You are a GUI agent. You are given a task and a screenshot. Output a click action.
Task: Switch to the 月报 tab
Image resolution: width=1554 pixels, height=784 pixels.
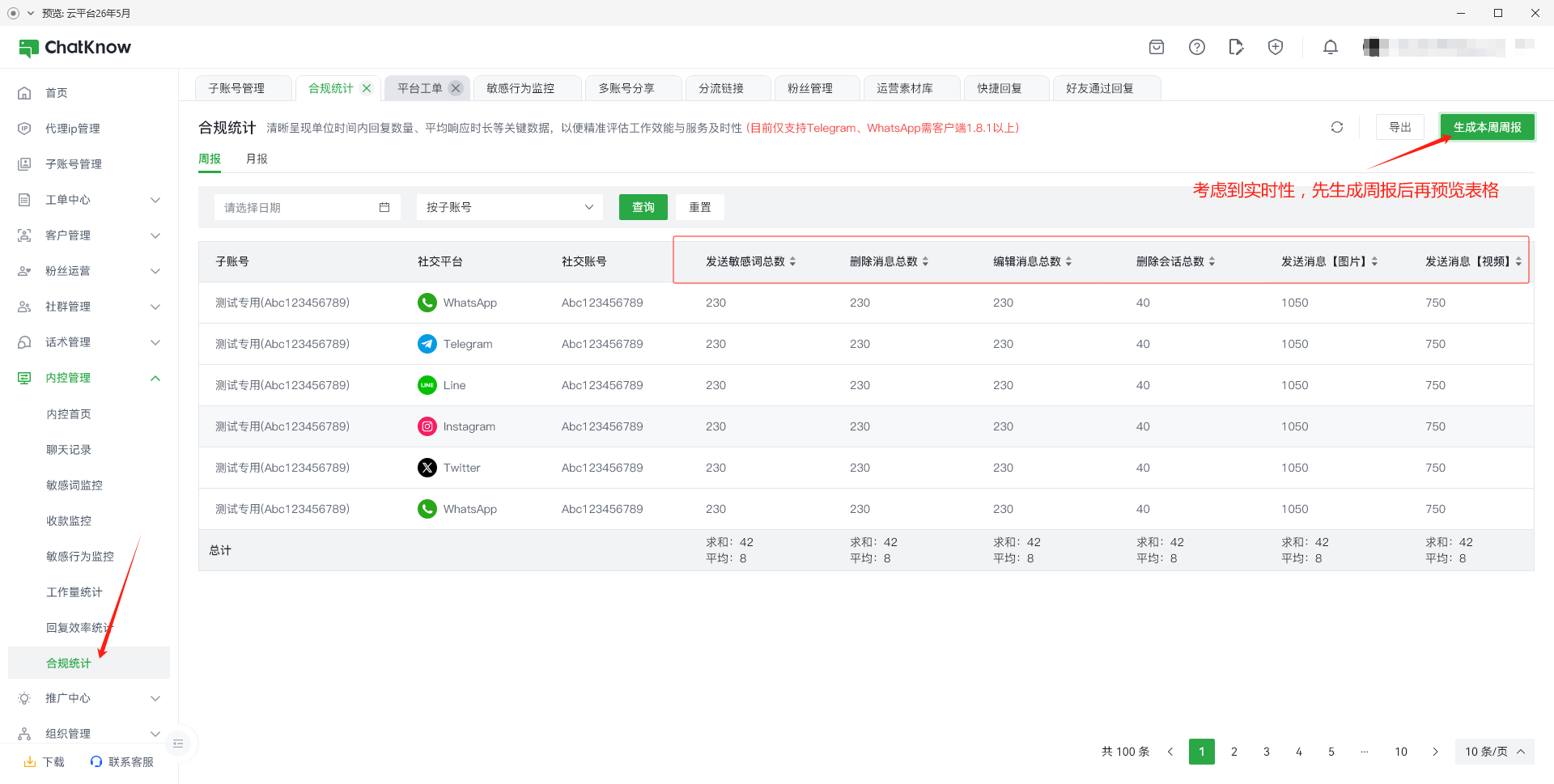[257, 159]
